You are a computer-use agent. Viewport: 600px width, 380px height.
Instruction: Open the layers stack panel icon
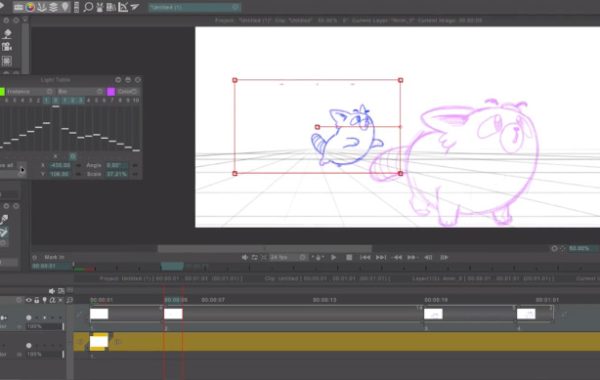coord(53,7)
